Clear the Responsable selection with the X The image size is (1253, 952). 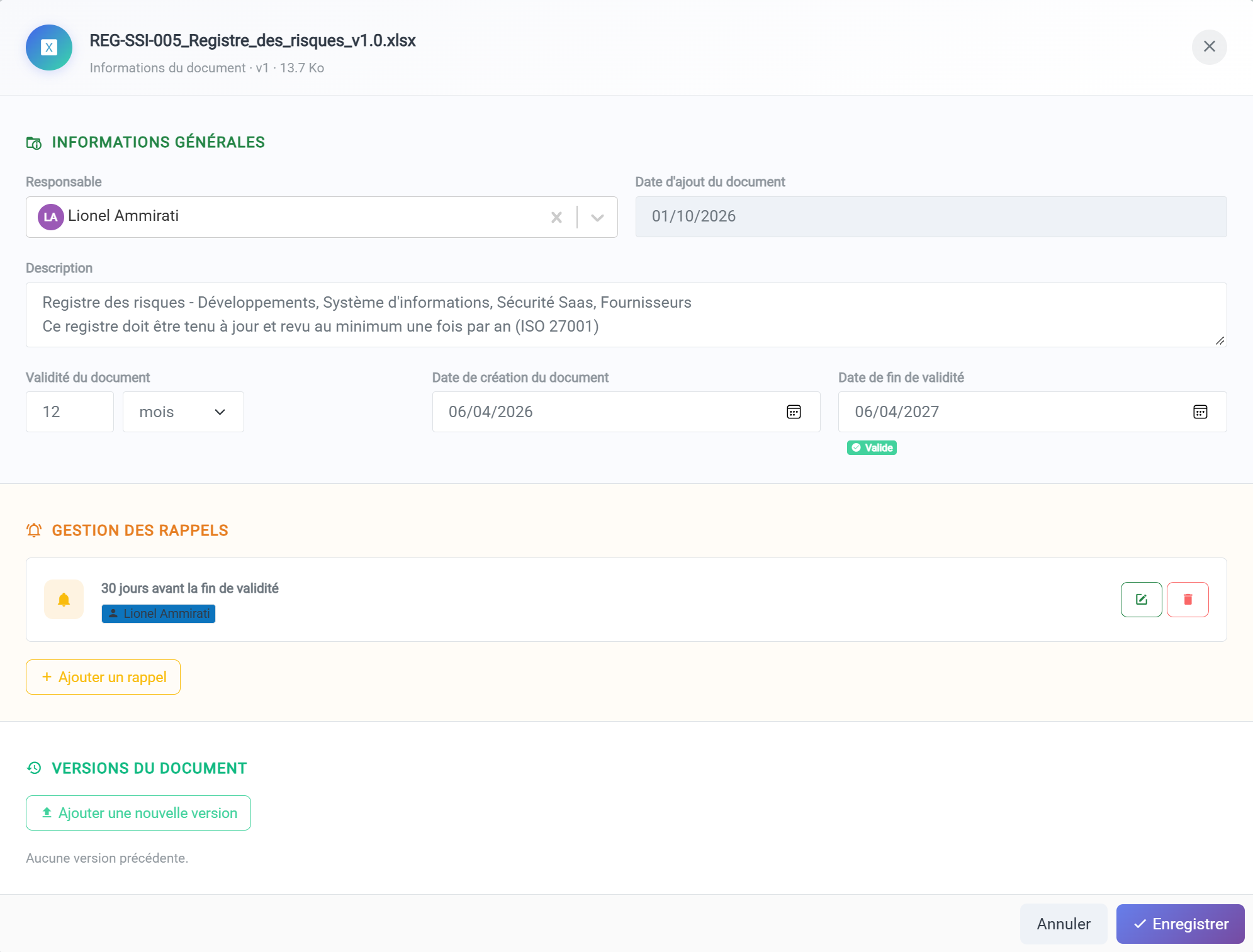pyautogui.click(x=556, y=217)
